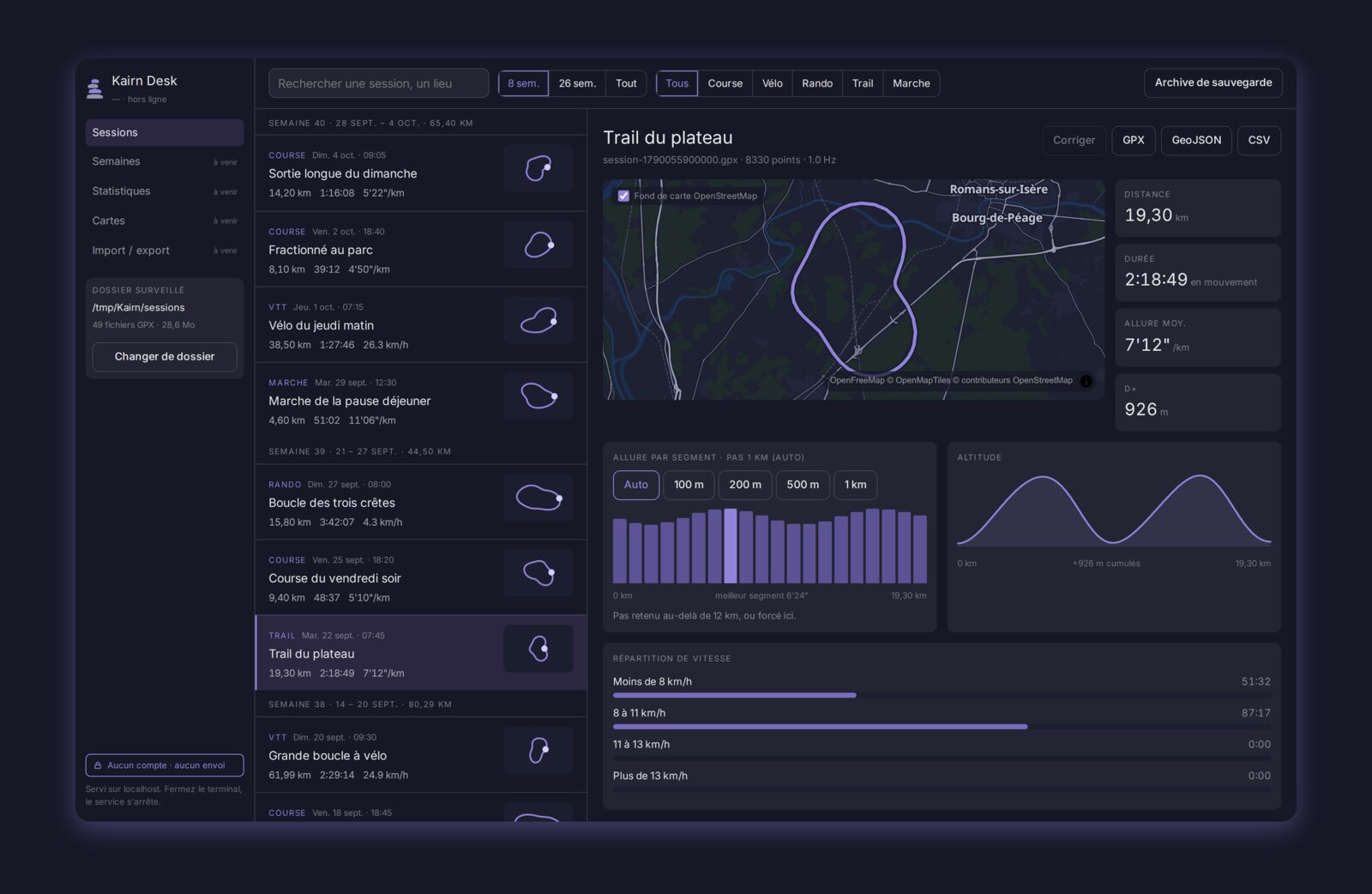Filter sessions by Course

point(725,83)
